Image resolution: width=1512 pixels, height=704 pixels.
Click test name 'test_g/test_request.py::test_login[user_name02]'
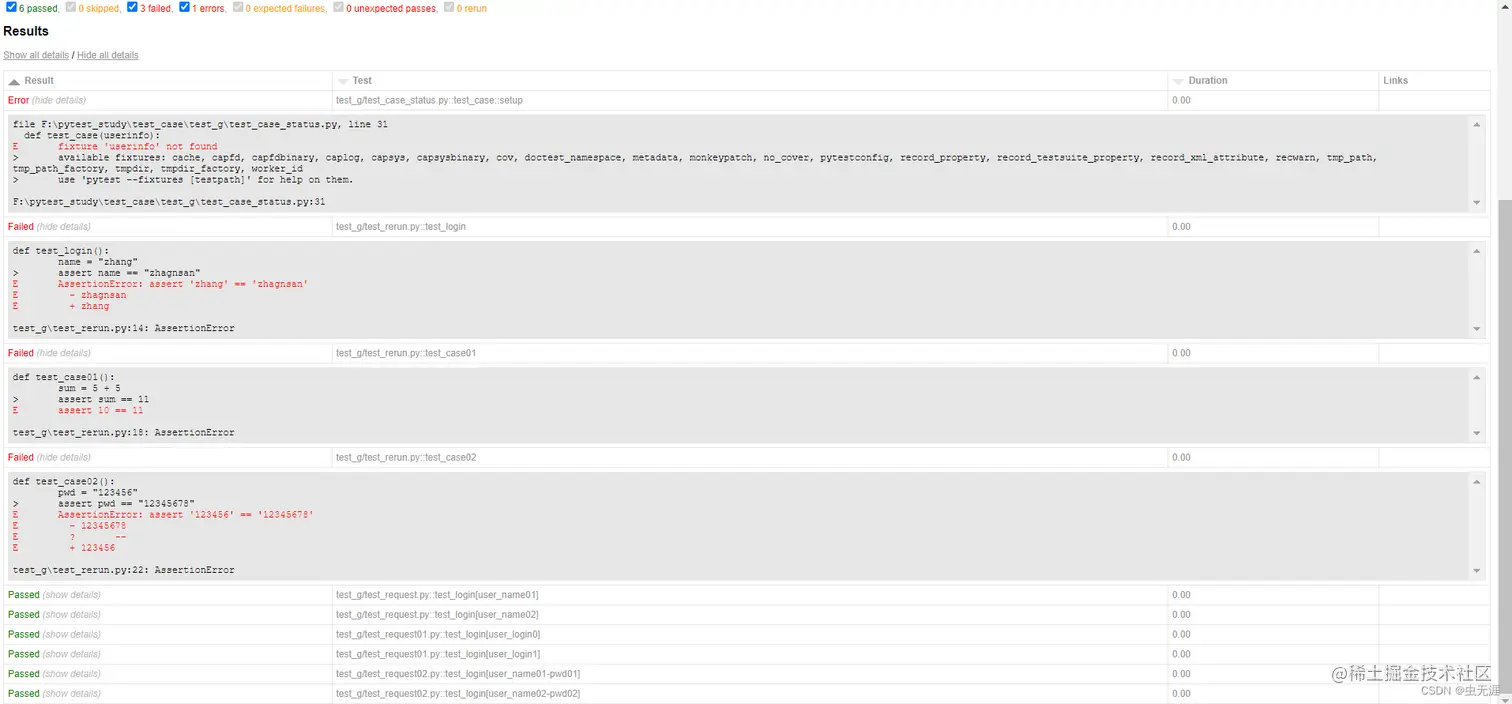click(x=437, y=615)
